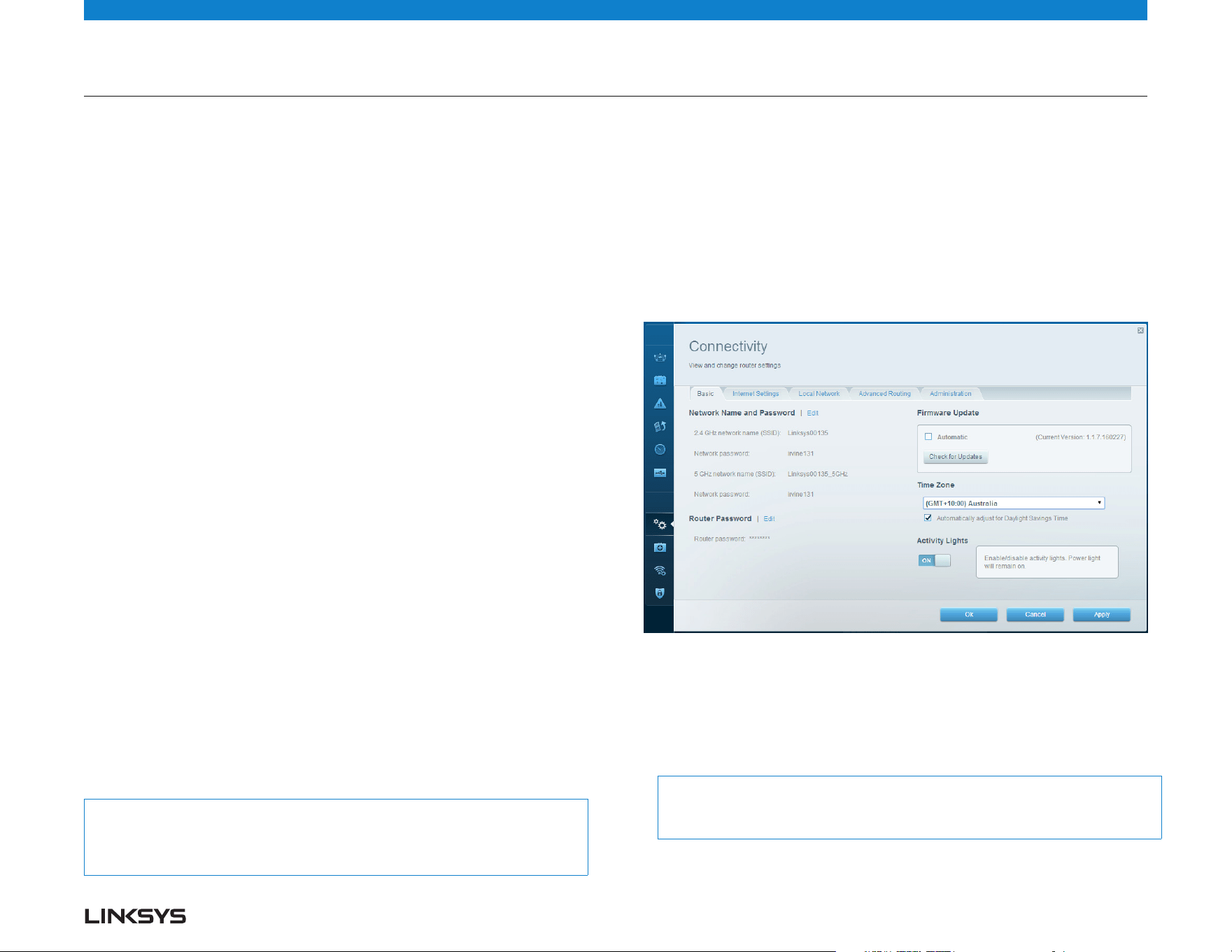
Task: Click the Check for Updates button
Action: click(x=956, y=457)
